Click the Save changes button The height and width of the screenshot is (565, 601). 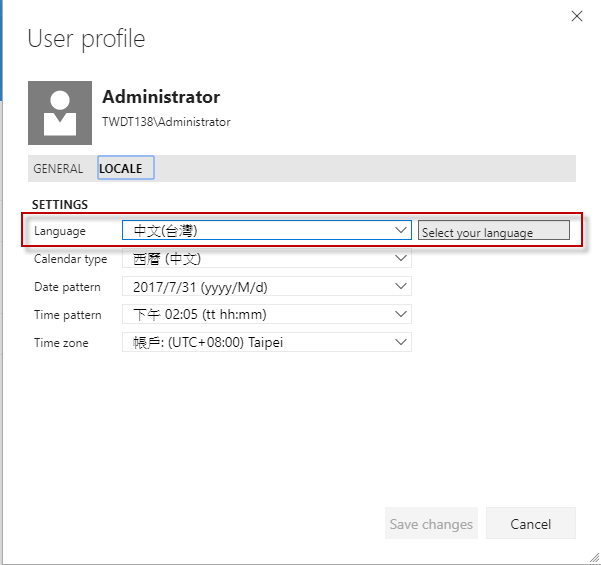point(431,524)
